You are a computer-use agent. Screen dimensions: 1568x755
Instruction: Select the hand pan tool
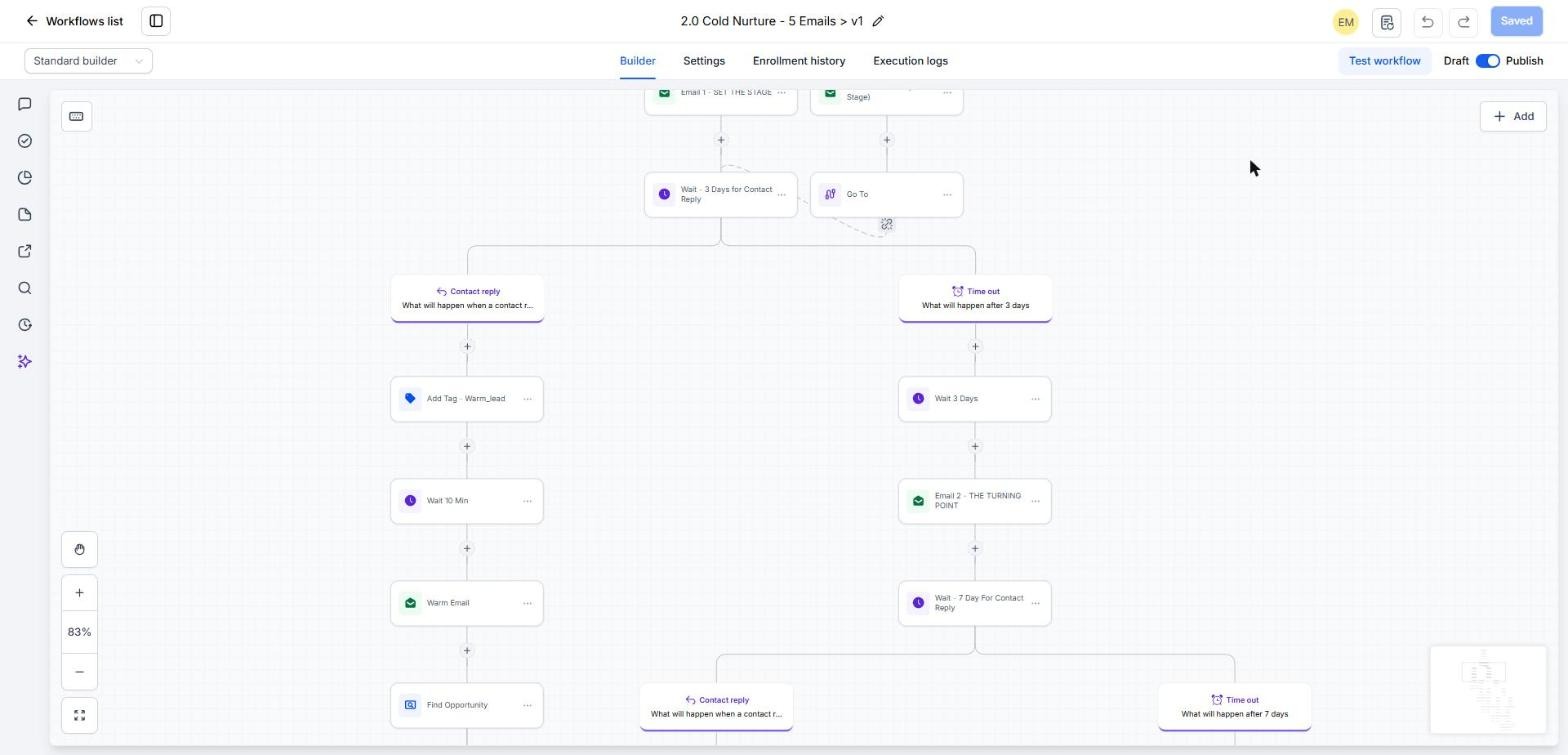pos(79,549)
